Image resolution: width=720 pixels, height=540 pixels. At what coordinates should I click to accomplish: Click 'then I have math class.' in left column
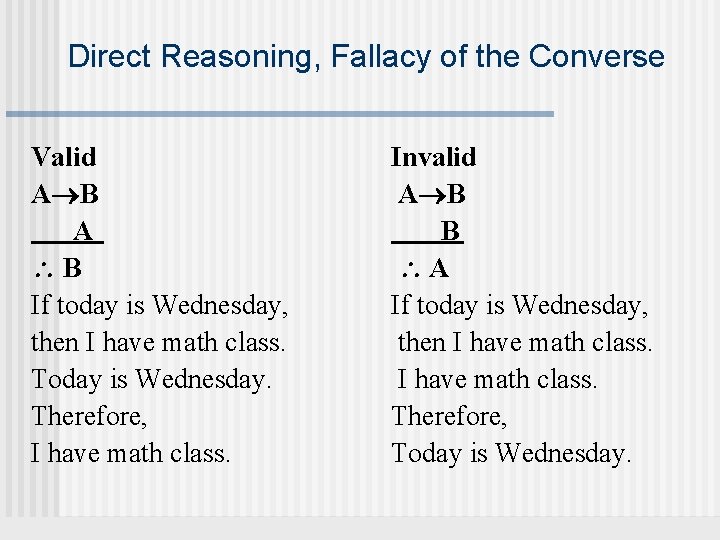coord(158,343)
